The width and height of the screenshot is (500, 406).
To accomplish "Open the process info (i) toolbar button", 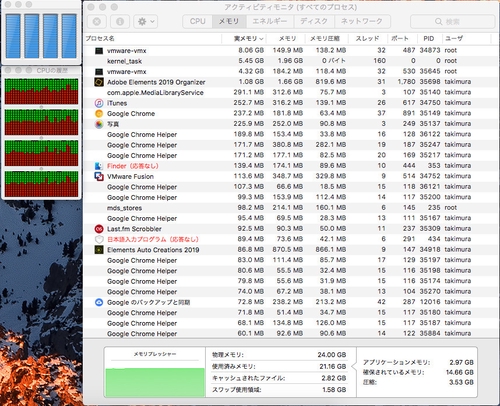I will click(x=120, y=22).
